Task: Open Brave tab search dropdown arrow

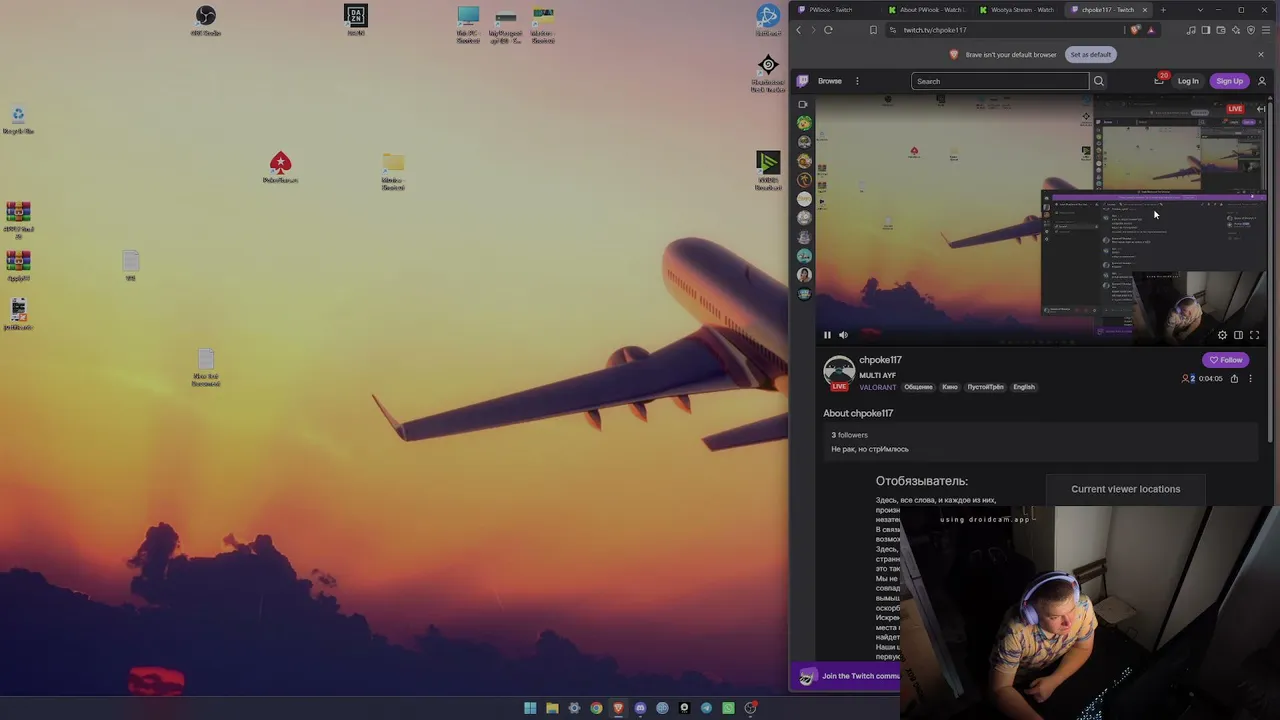Action: tap(1200, 10)
